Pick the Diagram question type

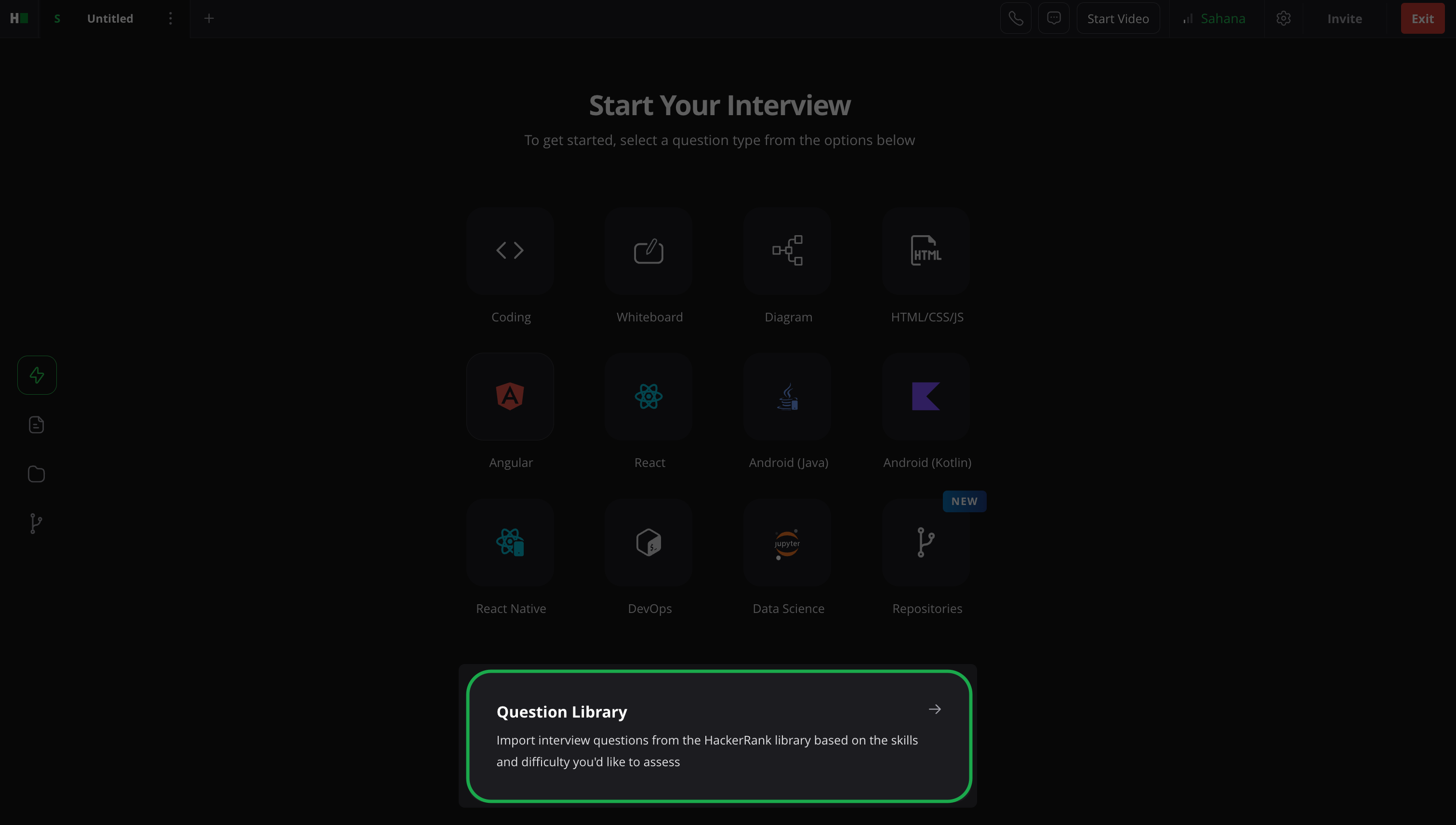(787, 251)
